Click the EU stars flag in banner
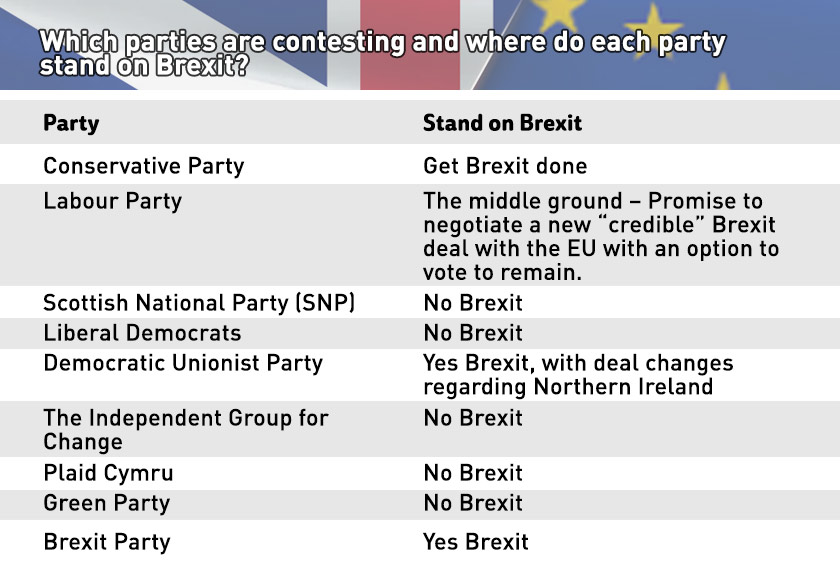The image size is (840, 570). click(664, 44)
